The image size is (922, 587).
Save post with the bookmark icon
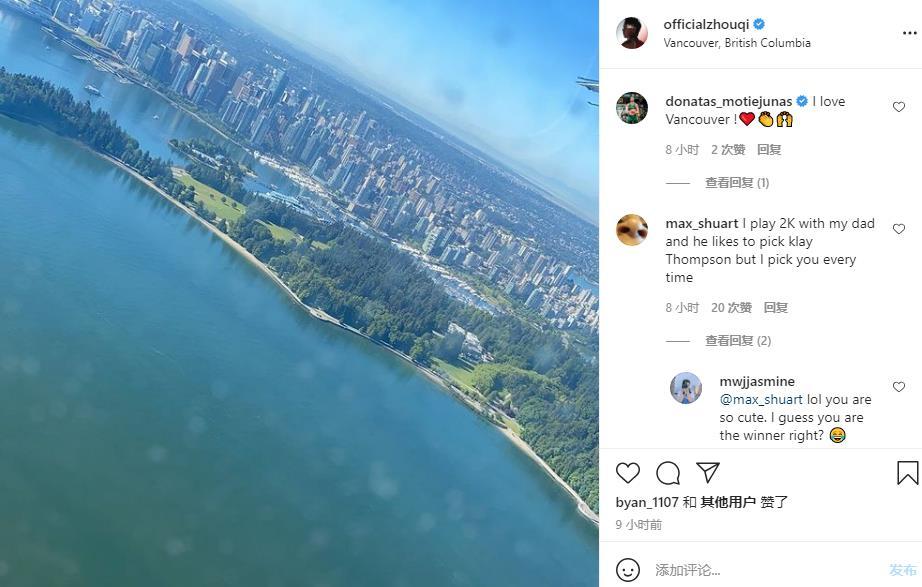[x=907, y=473]
